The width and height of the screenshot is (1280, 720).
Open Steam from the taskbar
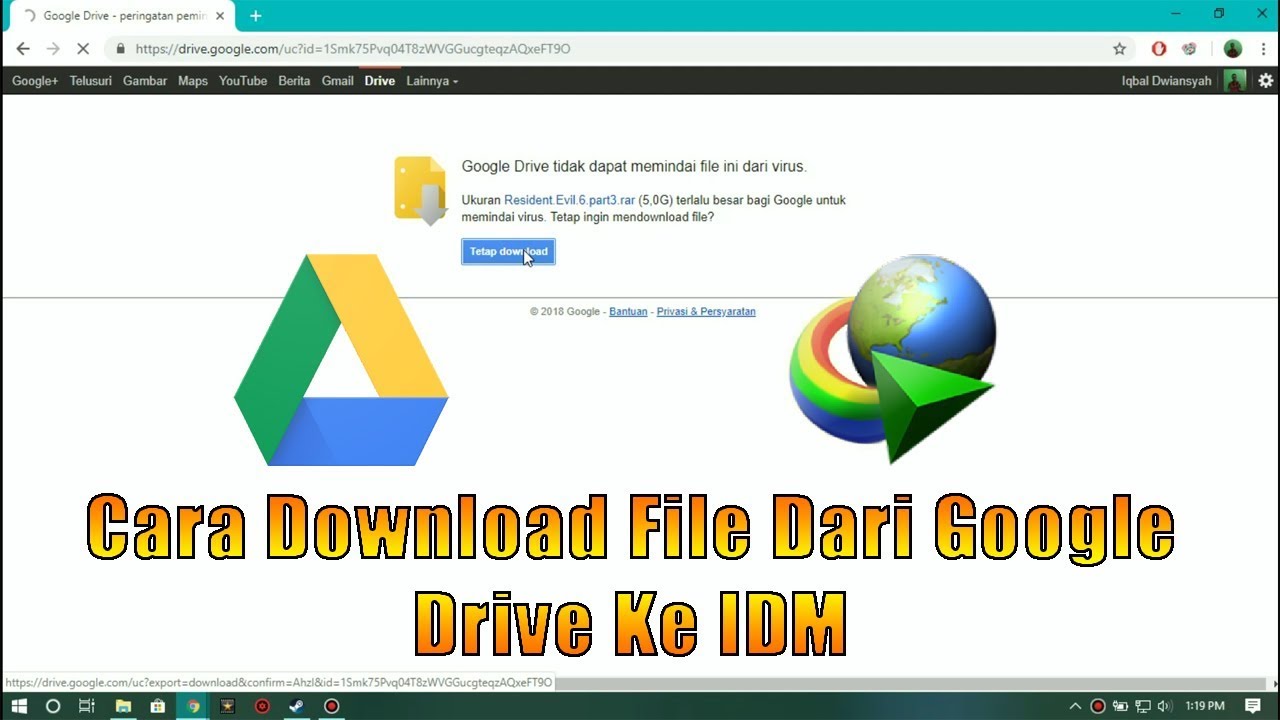(297, 706)
